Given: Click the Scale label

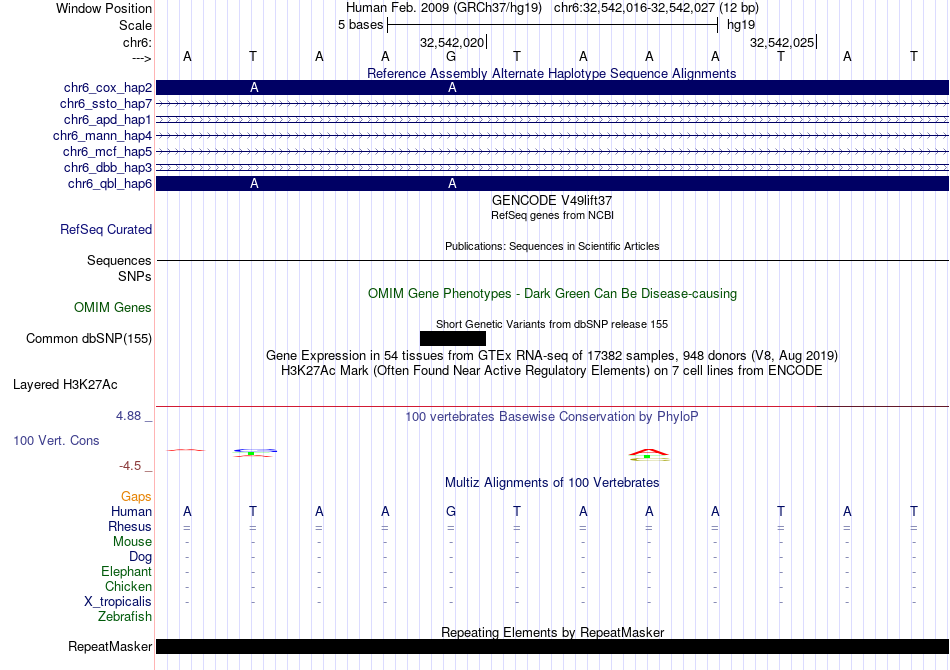Looking at the screenshot, I should 135,25.
